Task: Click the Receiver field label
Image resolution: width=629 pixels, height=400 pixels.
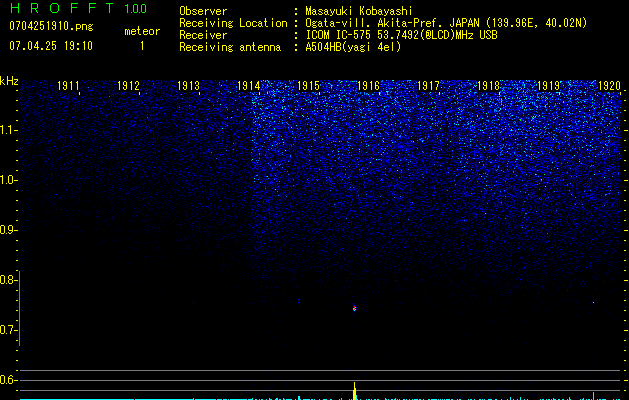Action: tap(203, 35)
